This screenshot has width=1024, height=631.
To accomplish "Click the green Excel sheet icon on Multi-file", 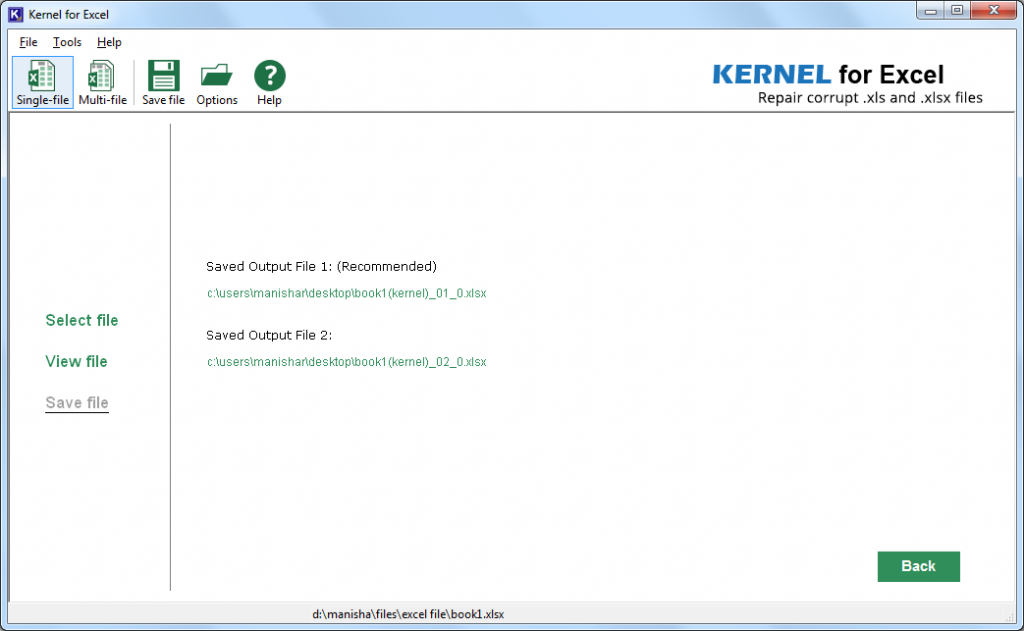I will (101, 72).
